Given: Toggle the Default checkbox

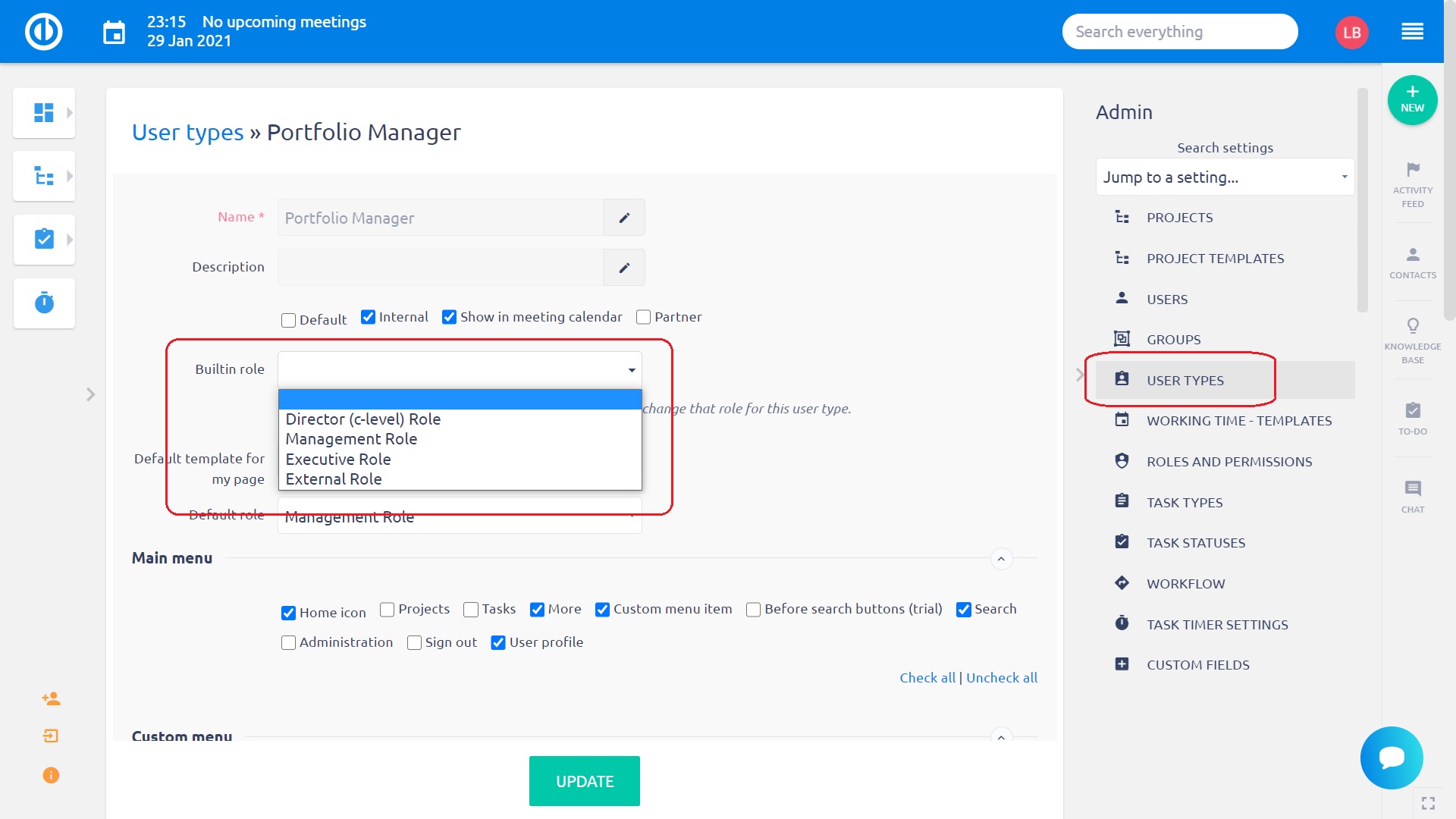Looking at the screenshot, I should click(x=288, y=320).
